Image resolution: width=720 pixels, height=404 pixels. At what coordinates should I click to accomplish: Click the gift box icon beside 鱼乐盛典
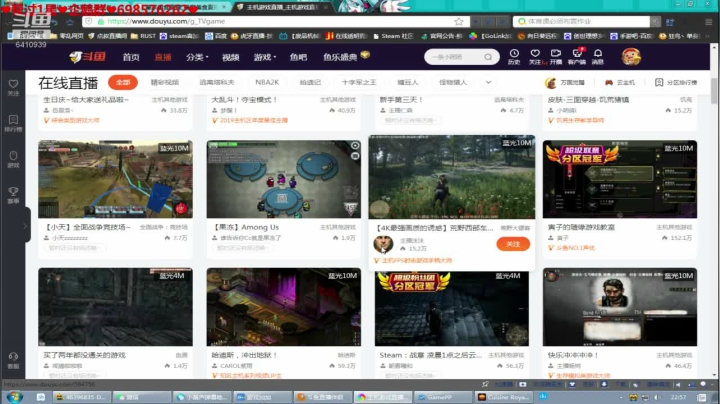point(365,55)
